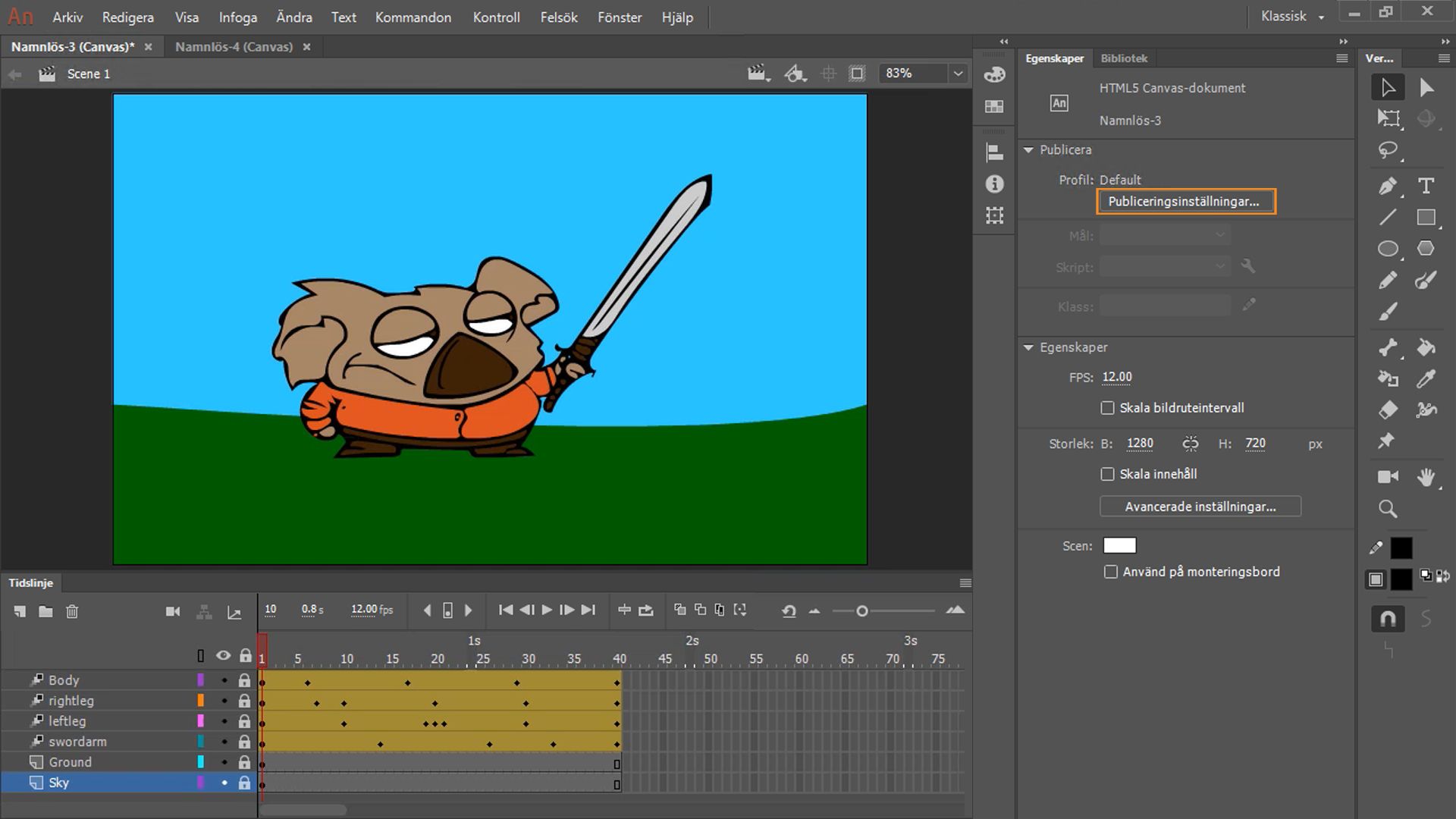Select the Zoom magnifier tool

(x=1388, y=509)
